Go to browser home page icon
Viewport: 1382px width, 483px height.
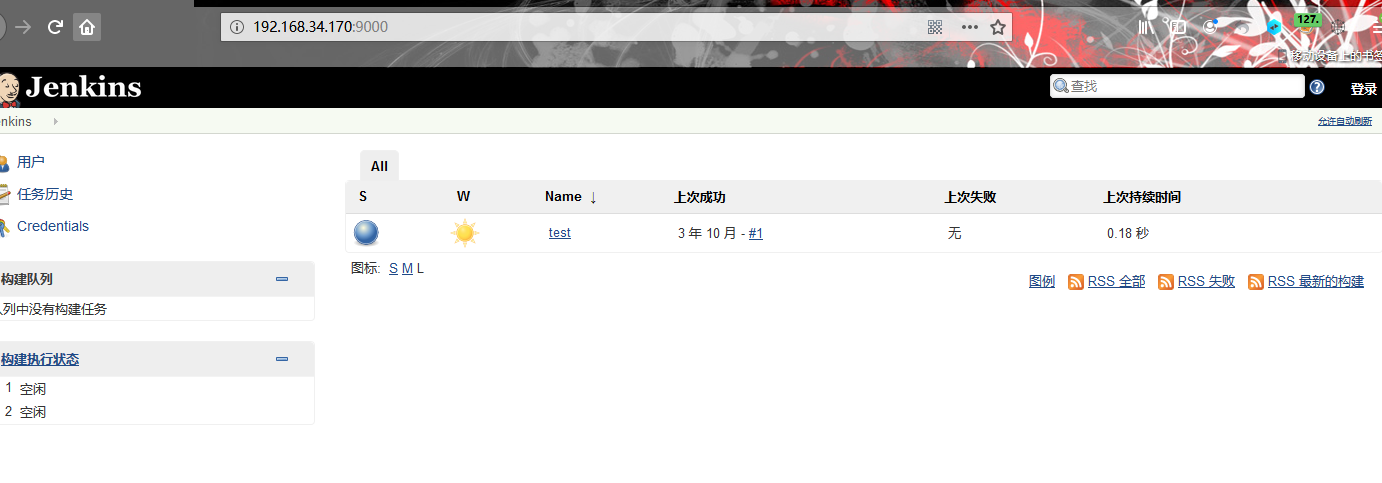87,27
